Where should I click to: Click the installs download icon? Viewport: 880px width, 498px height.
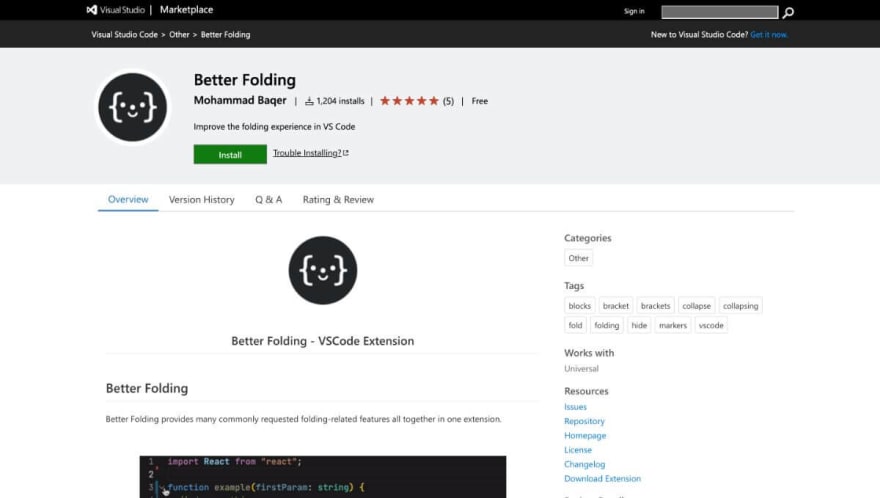309,101
